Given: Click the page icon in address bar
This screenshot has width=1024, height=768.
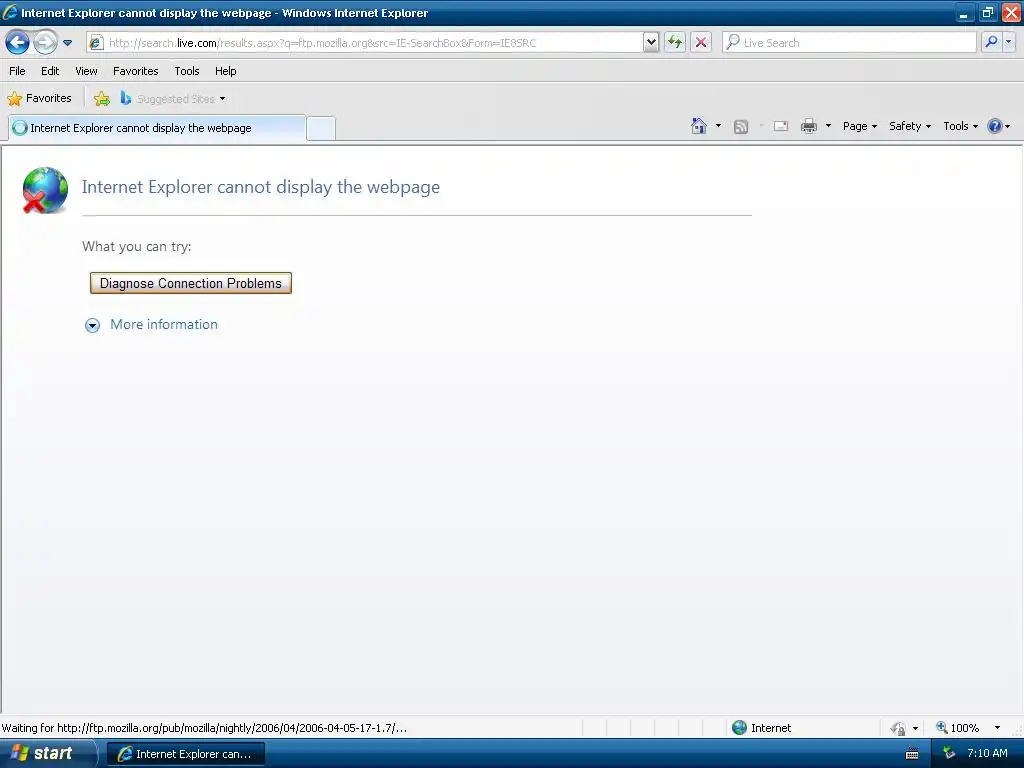Looking at the screenshot, I should pyautogui.click(x=96, y=43).
